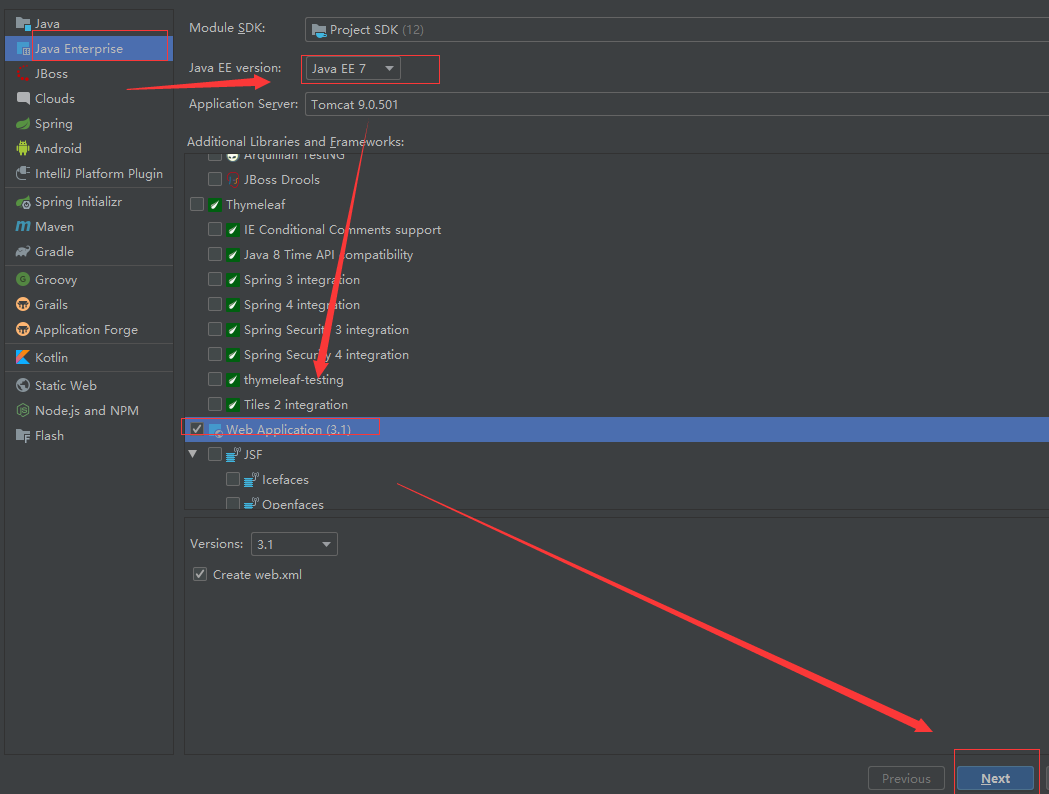
Task: Select Spring Initializr project type
Action: [x=89, y=202]
